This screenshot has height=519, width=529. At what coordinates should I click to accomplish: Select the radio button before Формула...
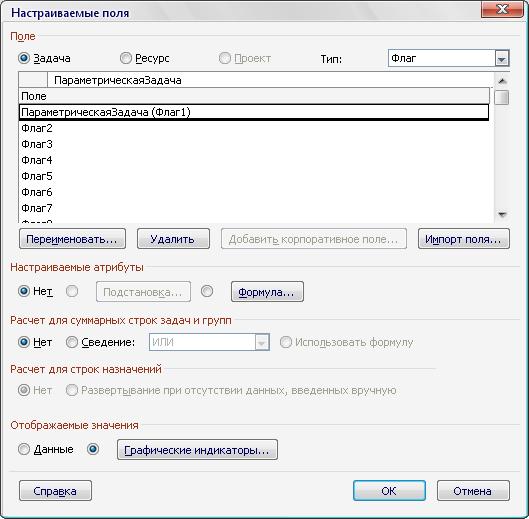(x=207, y=291)
